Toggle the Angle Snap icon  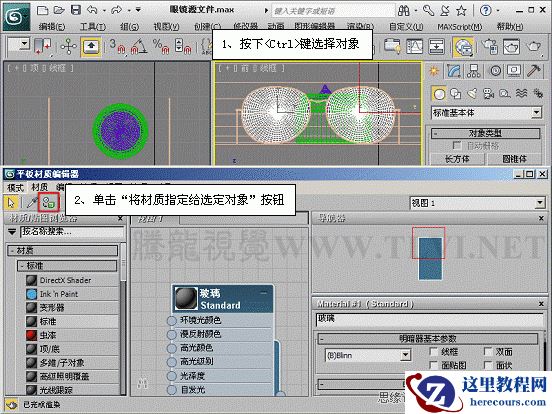coord(139,46)
